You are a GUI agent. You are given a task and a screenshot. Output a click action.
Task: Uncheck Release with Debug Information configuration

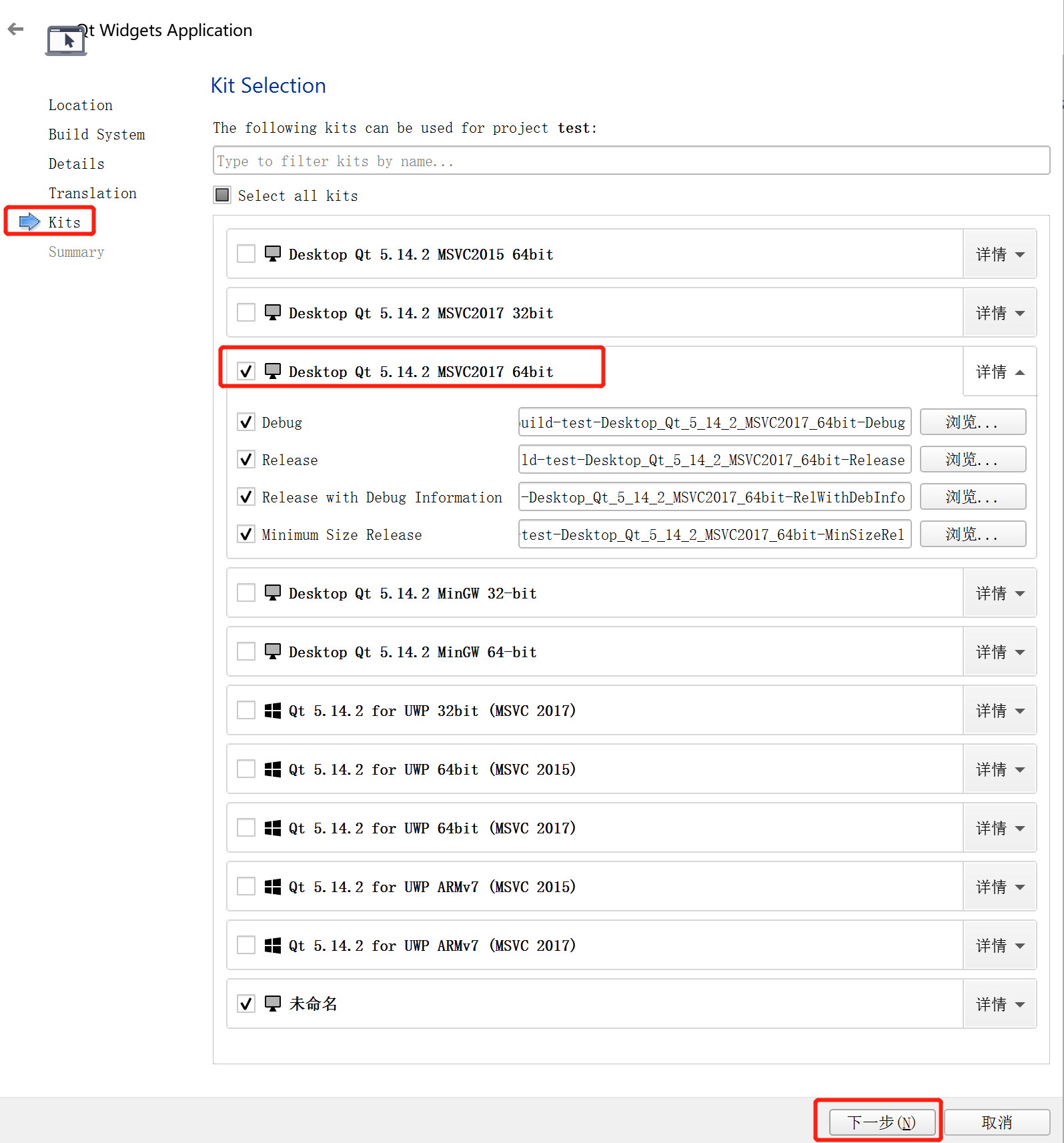pos(246,496)
